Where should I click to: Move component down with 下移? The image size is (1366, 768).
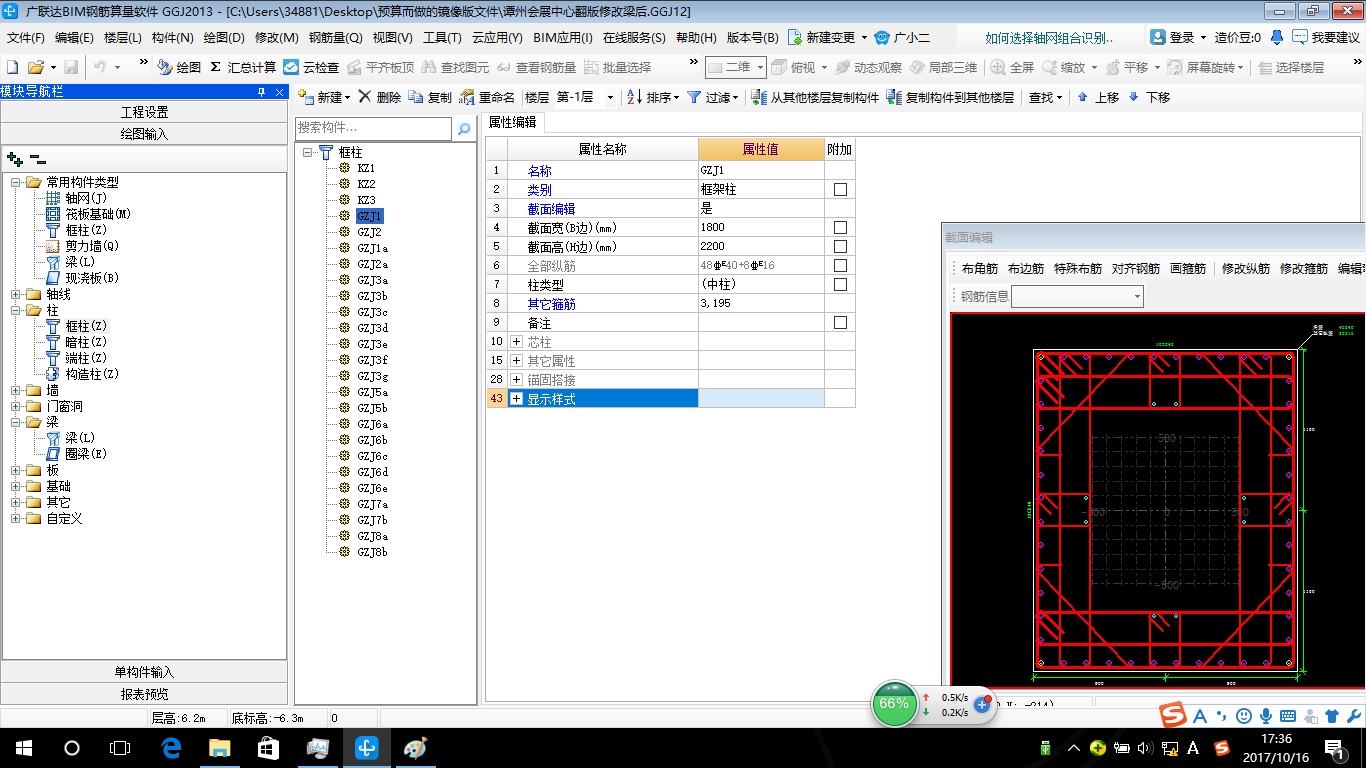coord(1148,97)
